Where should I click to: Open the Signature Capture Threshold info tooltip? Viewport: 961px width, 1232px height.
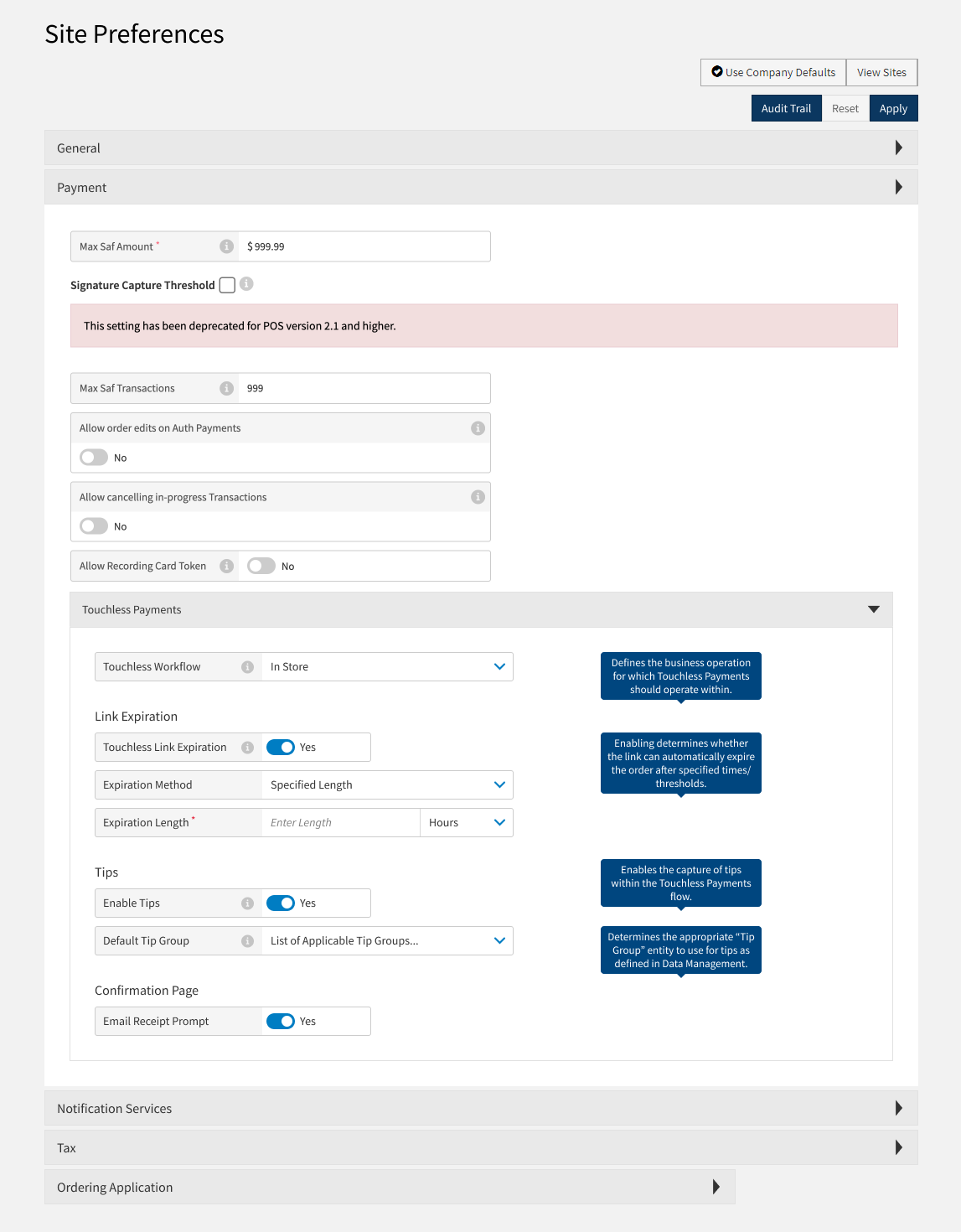pos(245,285)
